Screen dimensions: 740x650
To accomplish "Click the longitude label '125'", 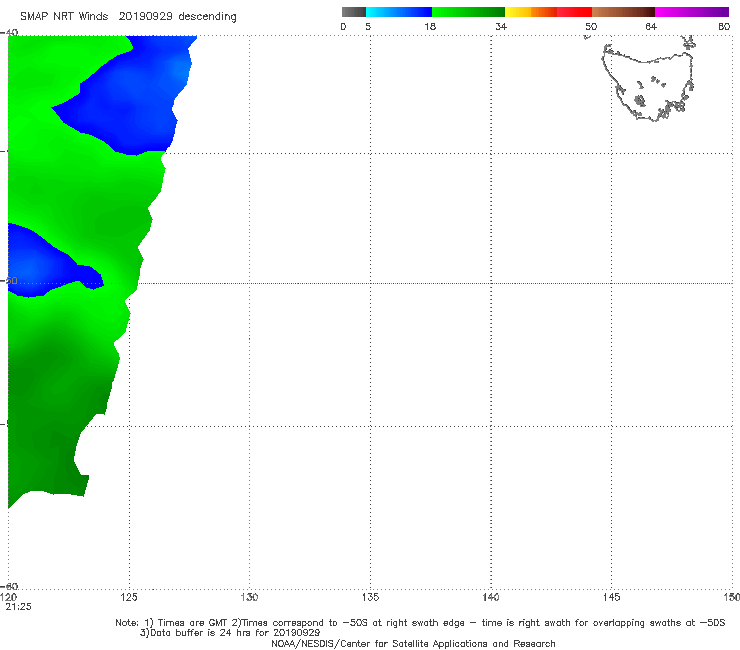I will coord(129,598).
